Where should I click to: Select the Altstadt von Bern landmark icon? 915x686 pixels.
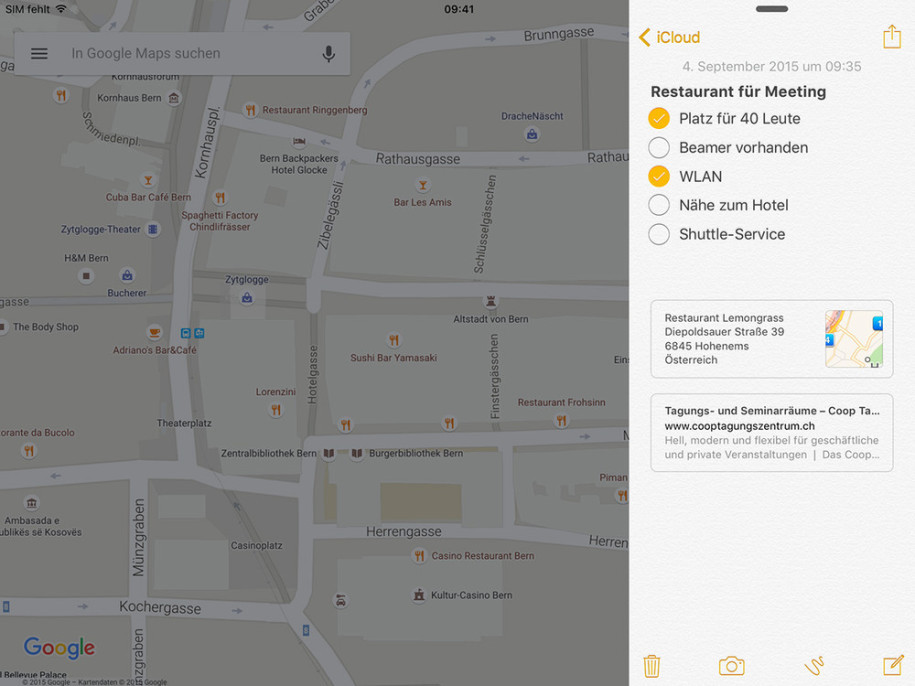pos(491,302)
